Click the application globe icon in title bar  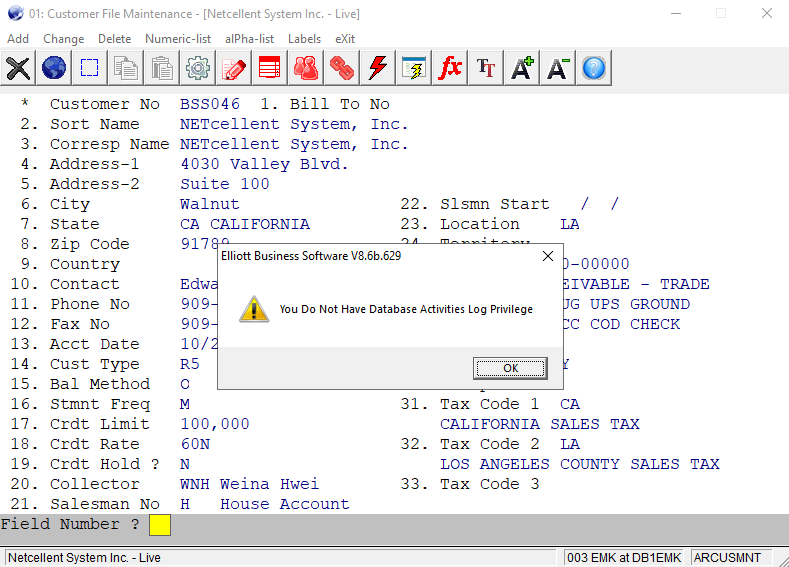[16, 13]
